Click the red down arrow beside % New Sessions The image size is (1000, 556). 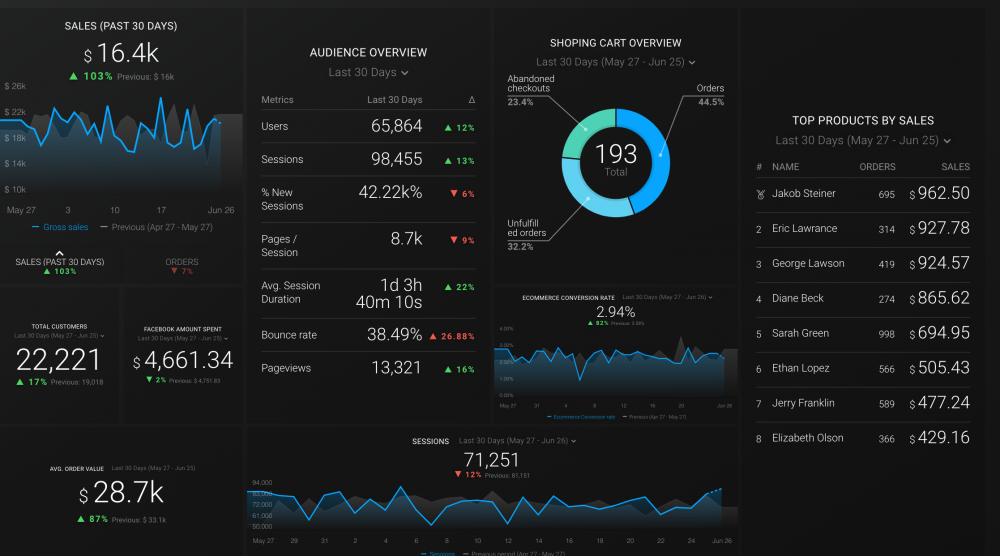454,193
